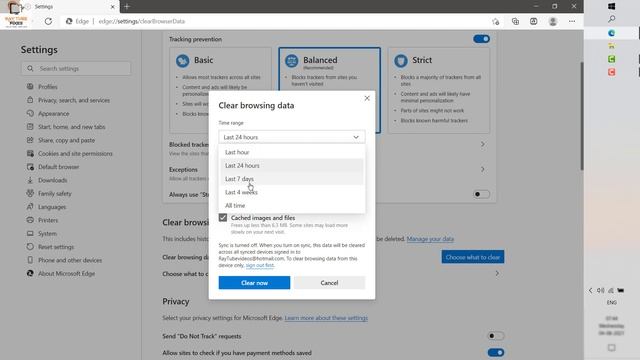This screenshot has width=640, height=360.
Task: Uncheck Cached images and files
Action: click(x=223, y=218)
